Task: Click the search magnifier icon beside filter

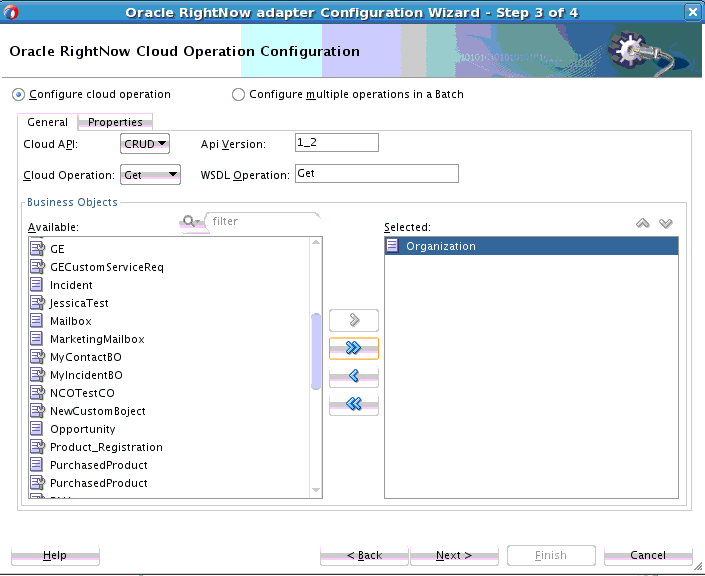Action: (x=189, y=222)
